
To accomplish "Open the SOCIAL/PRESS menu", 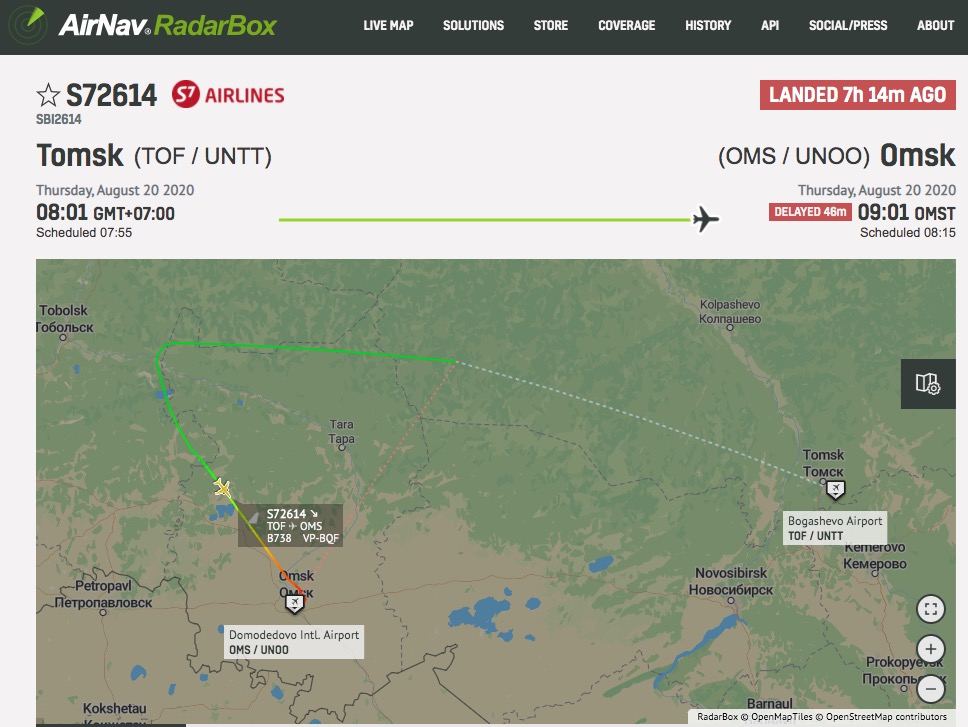I will (x=848, y=25).
